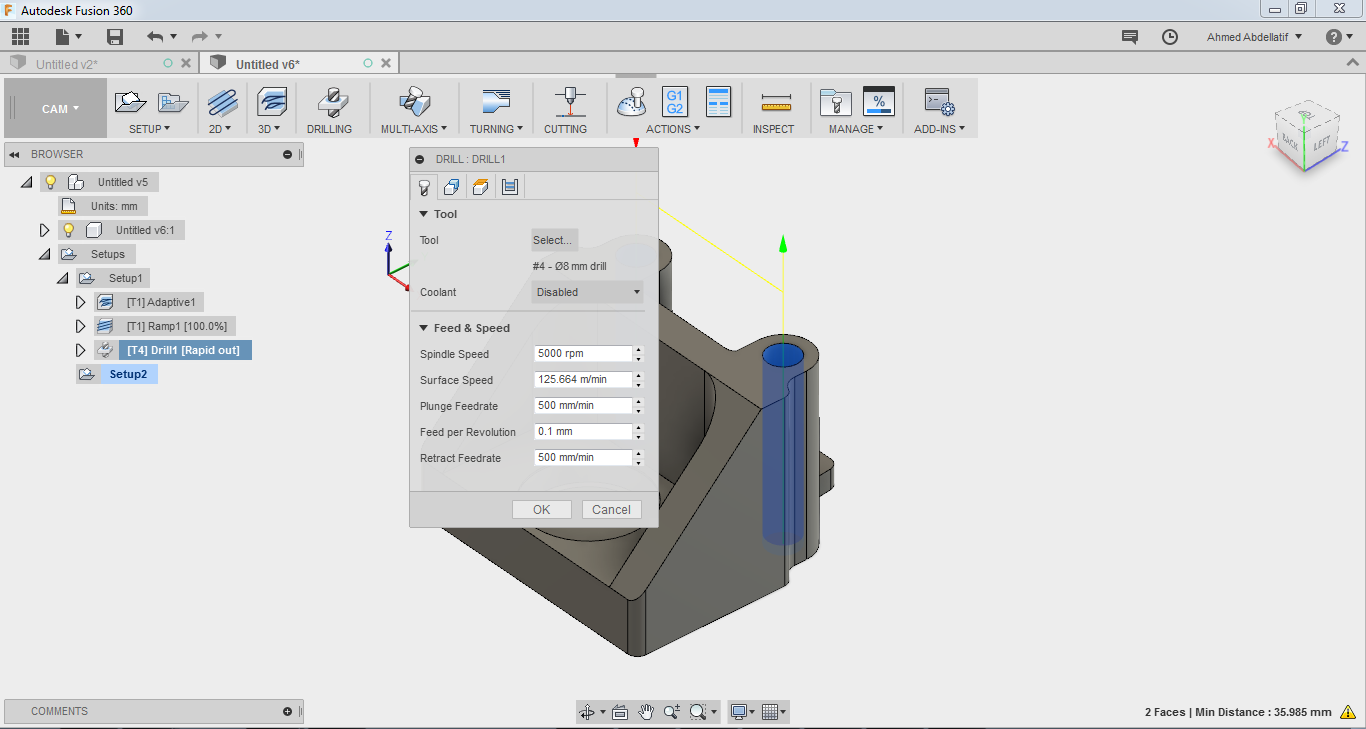Expand the Untitled v6:1 component node
1366x729 pixels.
tap(45, 230)
